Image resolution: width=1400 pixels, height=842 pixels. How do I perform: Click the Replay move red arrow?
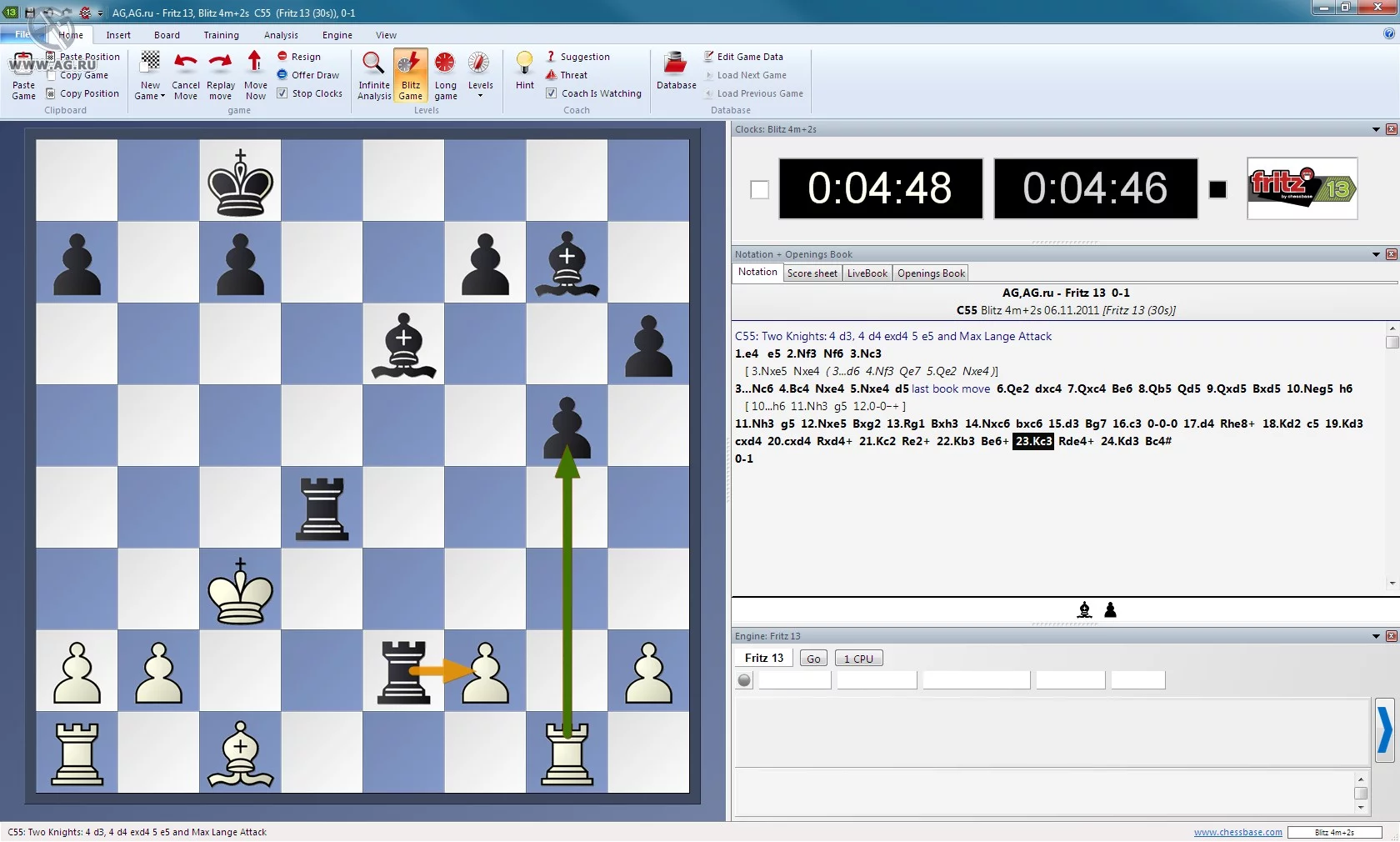(220, 63)
